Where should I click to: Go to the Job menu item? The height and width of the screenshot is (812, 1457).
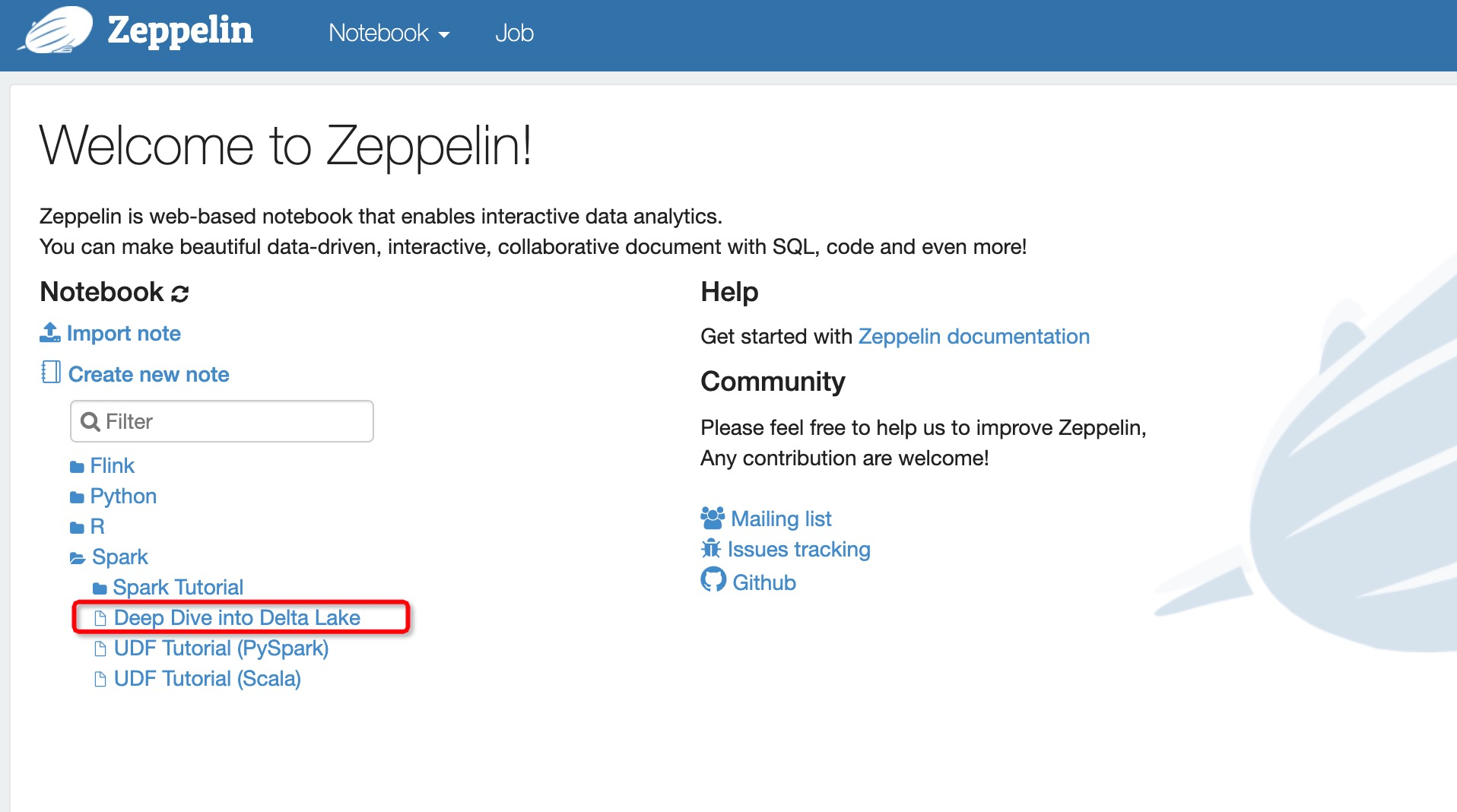pyautogui.click(x=514, y=33)
